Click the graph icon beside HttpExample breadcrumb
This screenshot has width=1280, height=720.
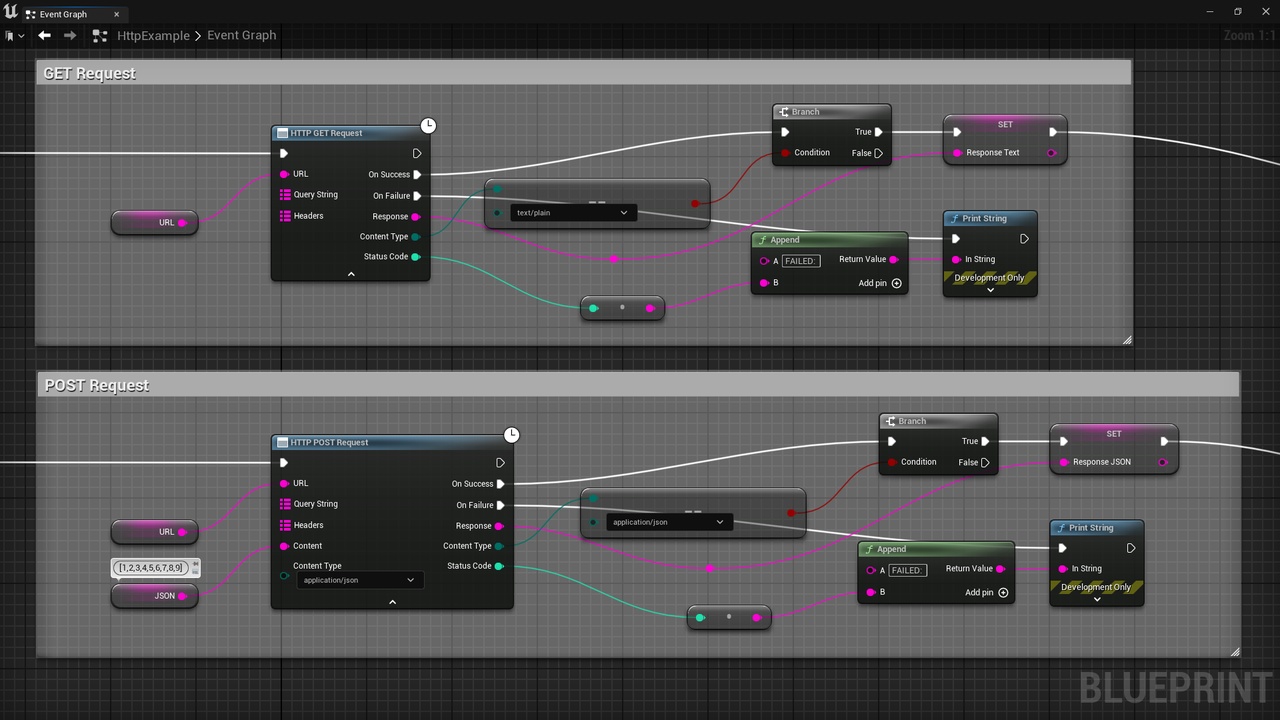tap(99, 36)
